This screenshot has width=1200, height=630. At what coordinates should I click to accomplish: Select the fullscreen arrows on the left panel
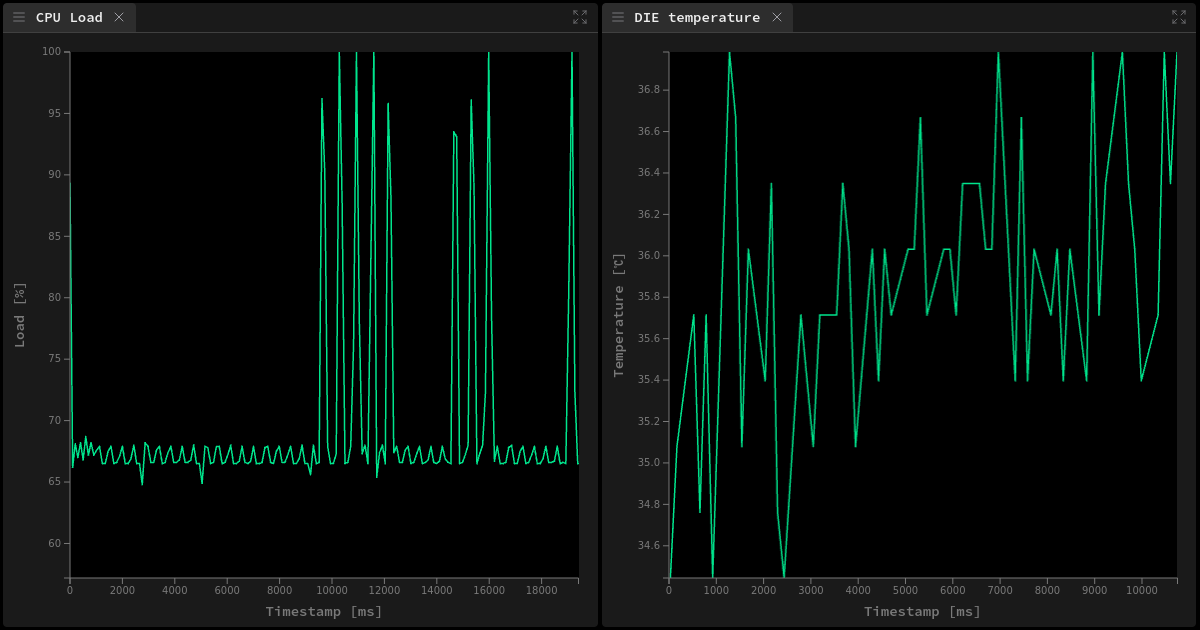(580, 16)
